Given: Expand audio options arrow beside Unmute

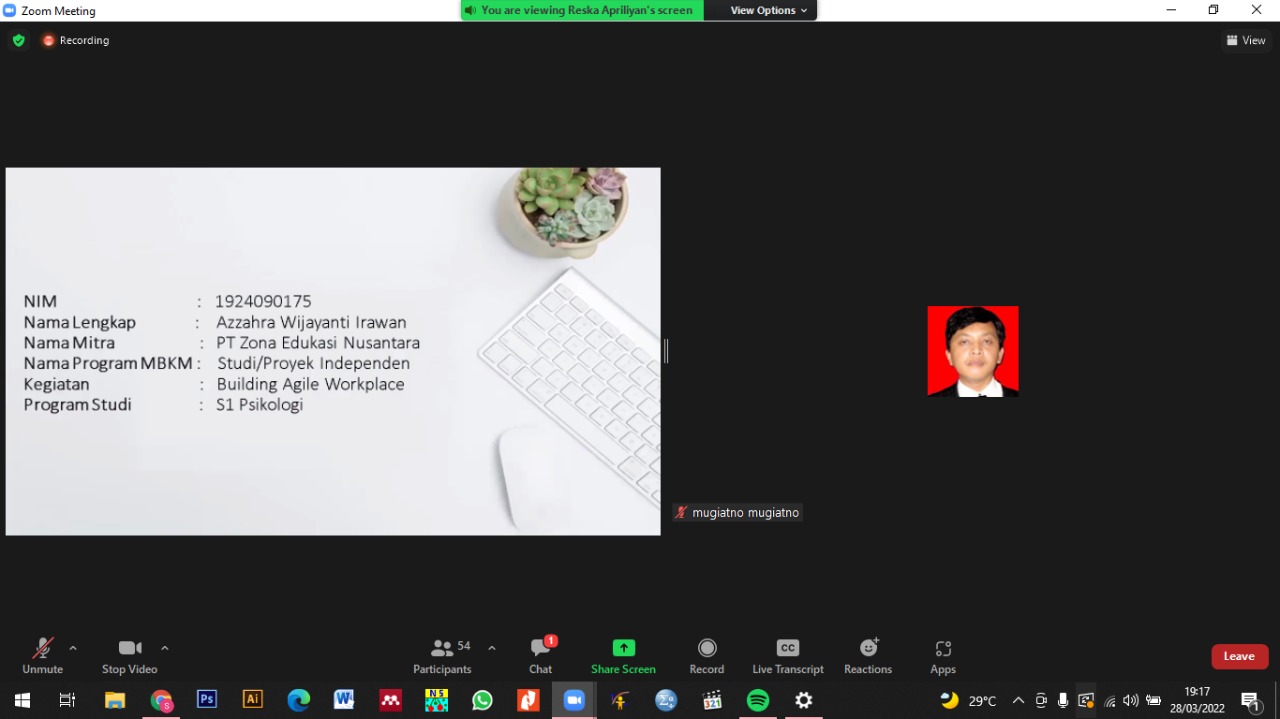Looking at the screenshot, I should [73, 648].
